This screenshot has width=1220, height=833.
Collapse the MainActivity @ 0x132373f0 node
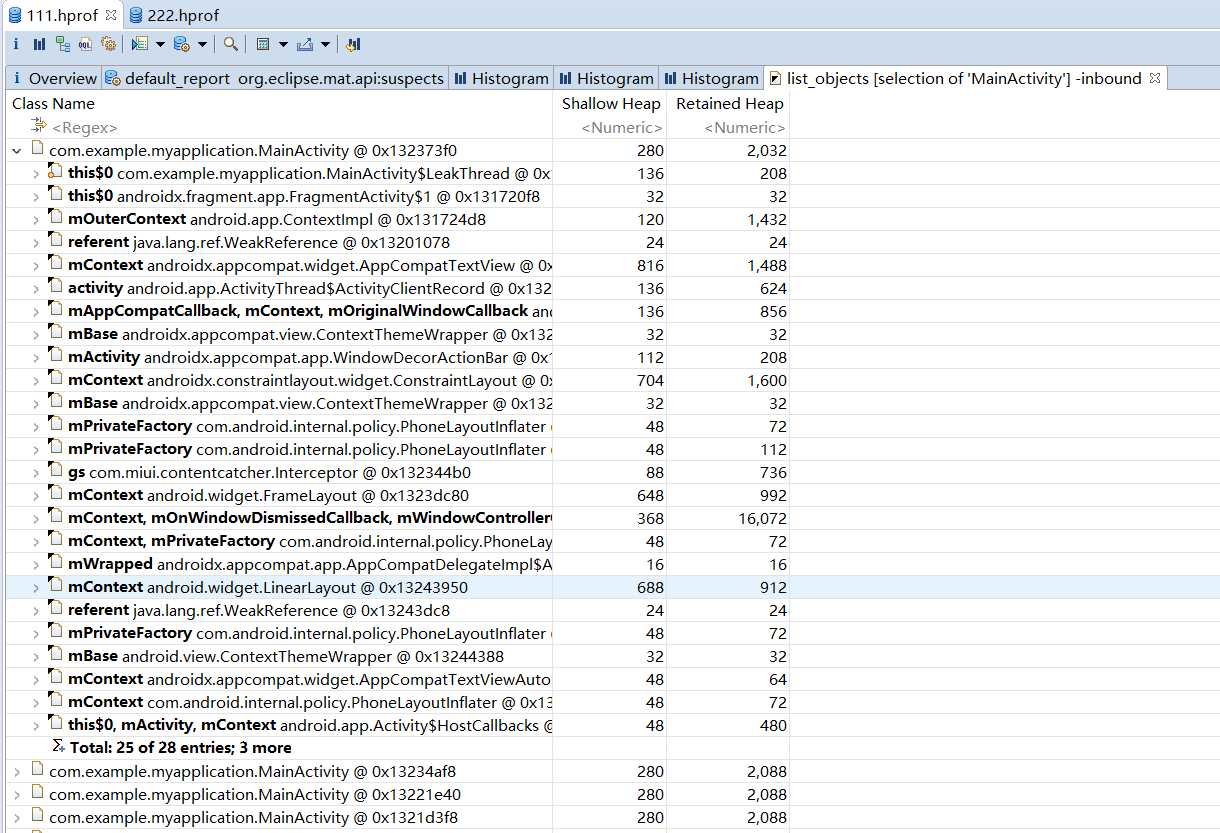tap(17, 151)
